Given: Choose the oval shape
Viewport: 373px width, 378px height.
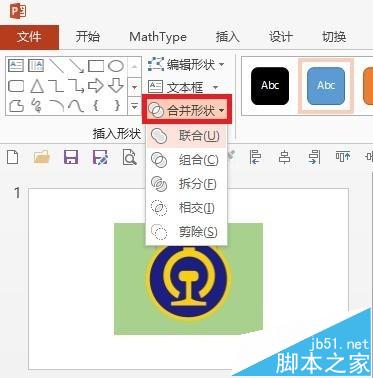Looking at the screenshot, I should point(116,66).
